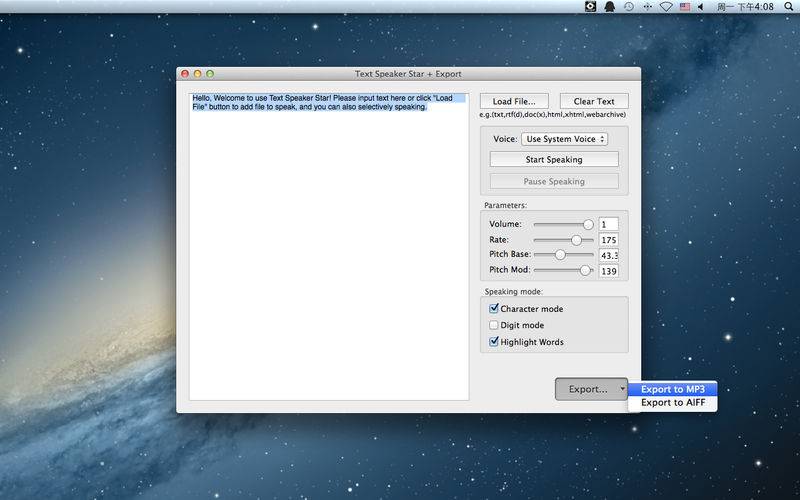
Task: Click the Load File button
Action: [x=514, y=101]
